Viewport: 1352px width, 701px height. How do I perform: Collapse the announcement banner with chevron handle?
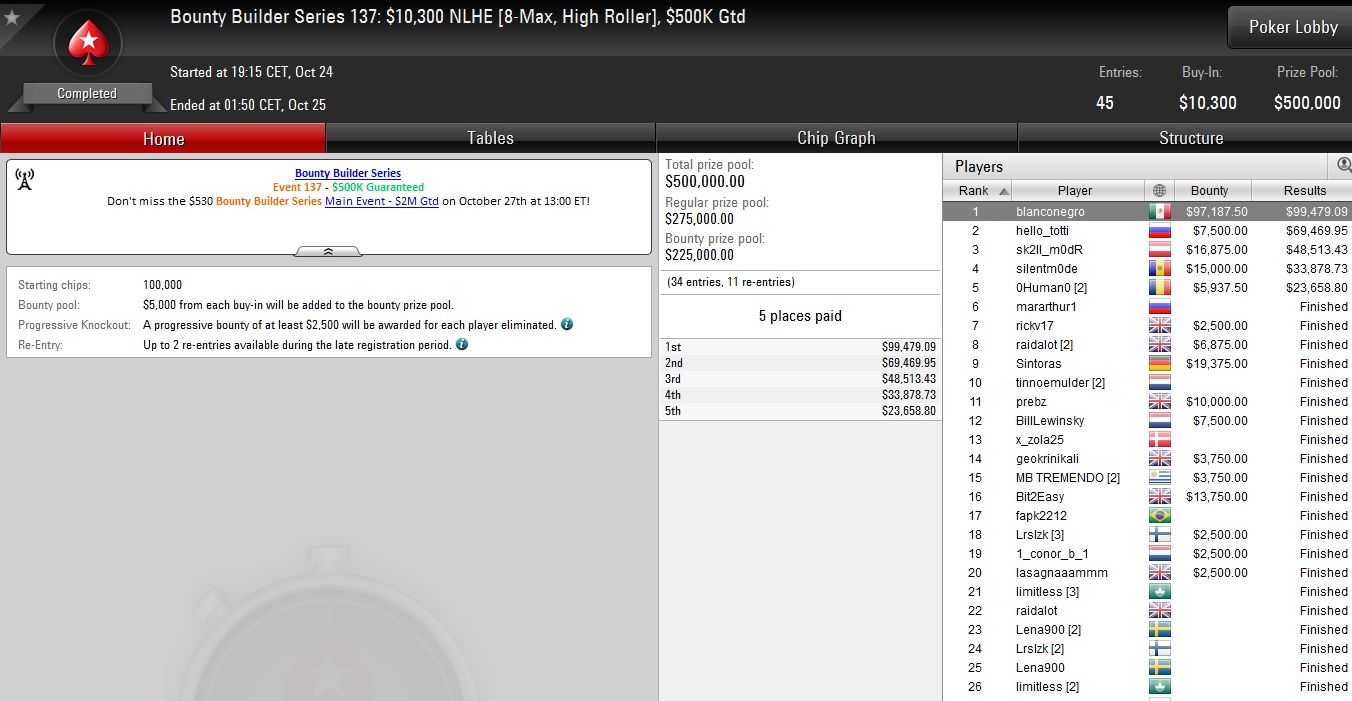[x=328, y=252]
